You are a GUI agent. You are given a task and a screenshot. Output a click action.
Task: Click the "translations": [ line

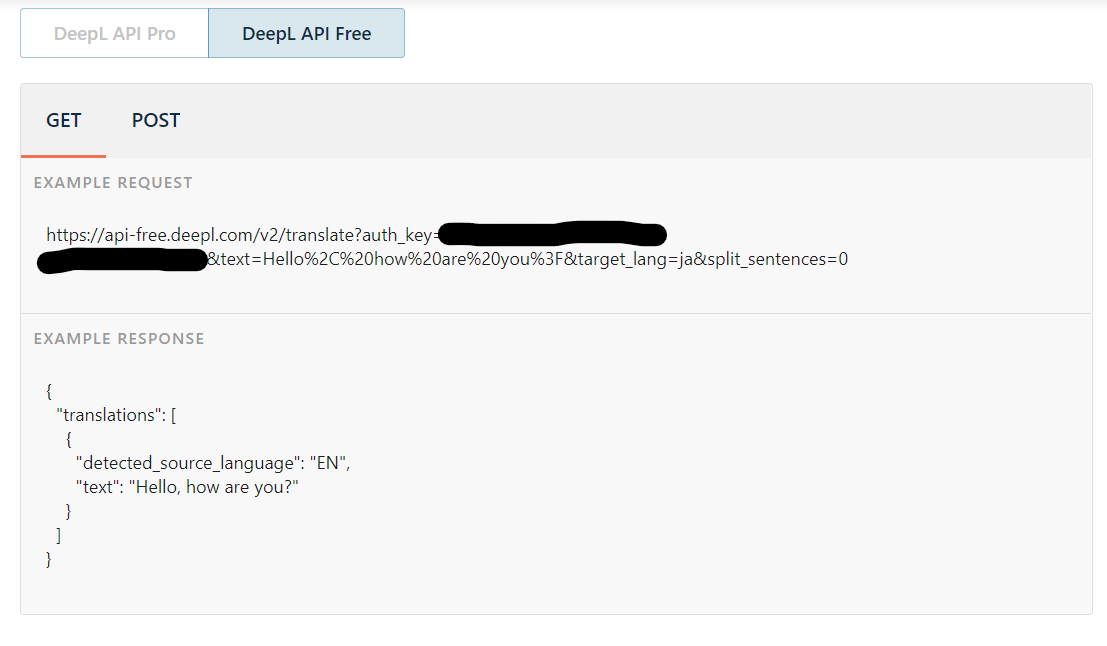pos(116,415)
